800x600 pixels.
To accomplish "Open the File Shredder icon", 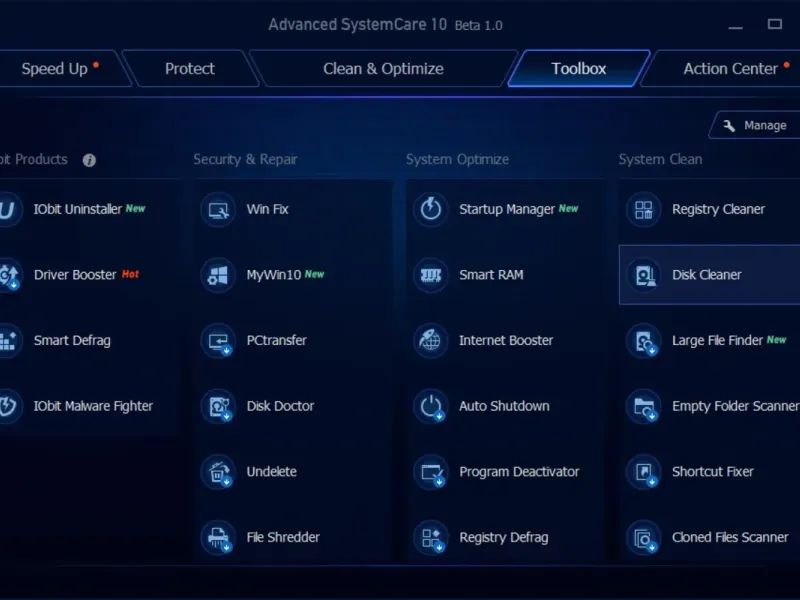I will tap(218, 537).
